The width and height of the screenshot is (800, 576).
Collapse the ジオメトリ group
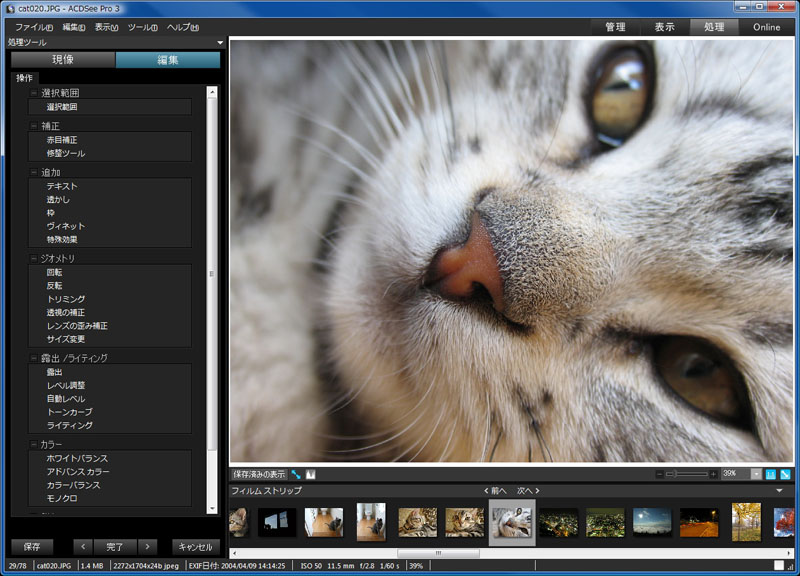34,259
